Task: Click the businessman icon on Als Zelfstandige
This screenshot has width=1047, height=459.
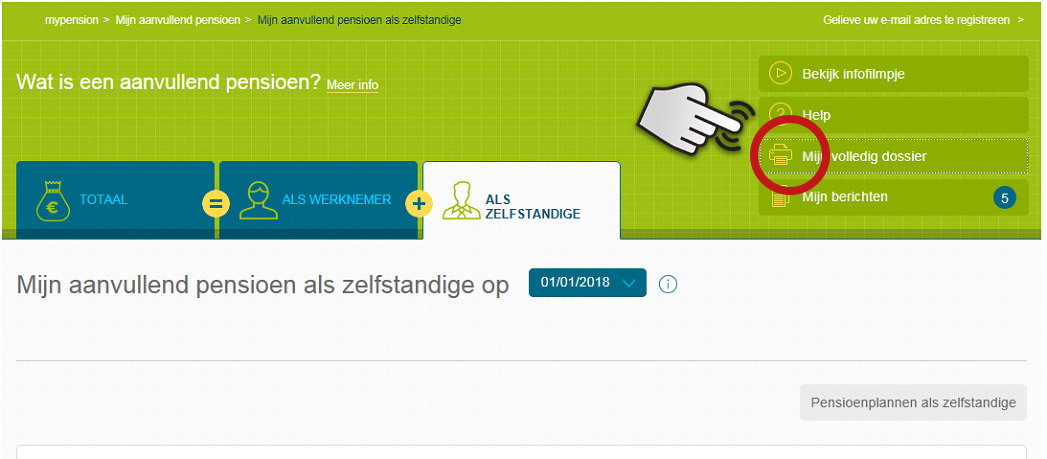Action: tap(461, 200)
